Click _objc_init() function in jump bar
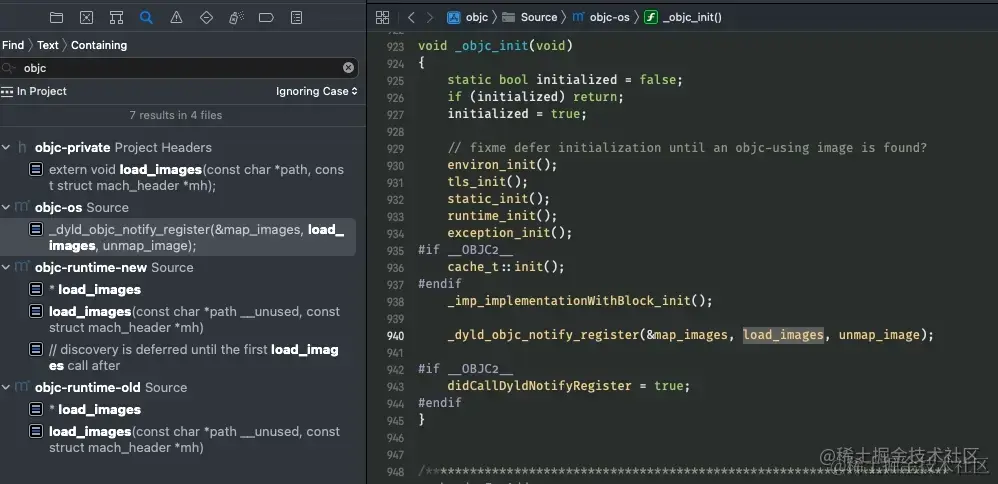This screenshot has height=484, width=998. (683, 18)
